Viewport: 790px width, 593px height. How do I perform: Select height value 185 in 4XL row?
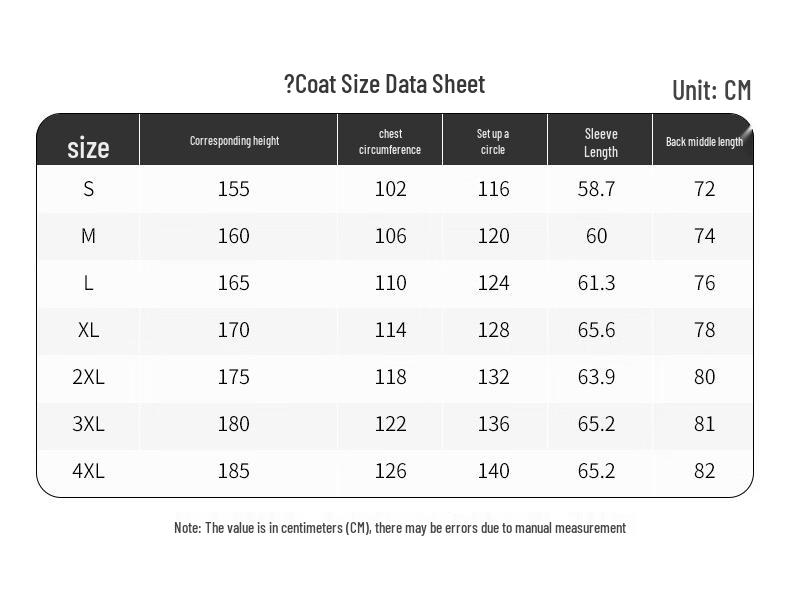(234, 471)
